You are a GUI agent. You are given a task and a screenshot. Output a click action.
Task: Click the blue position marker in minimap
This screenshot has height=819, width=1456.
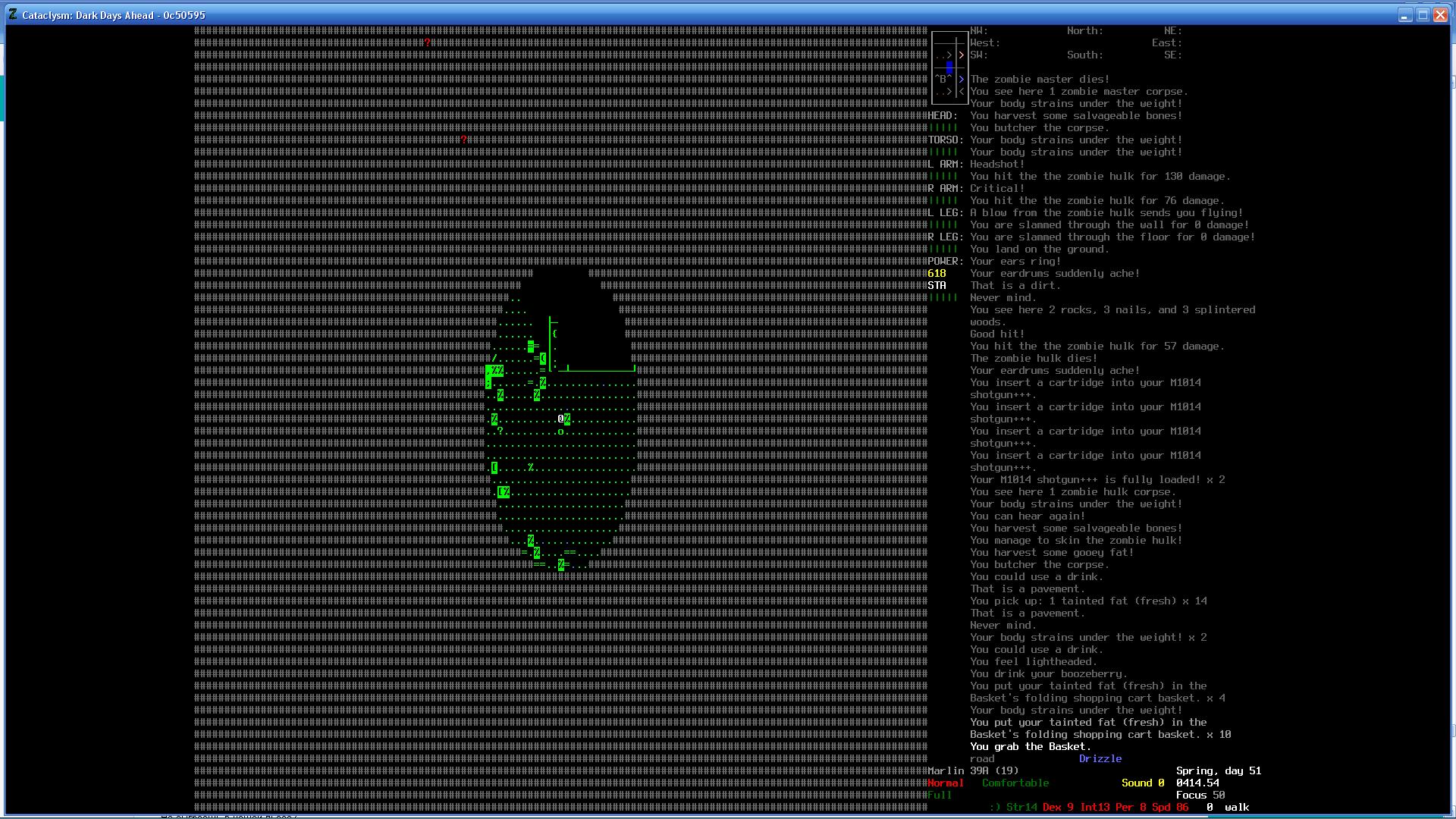click(949, 67)
